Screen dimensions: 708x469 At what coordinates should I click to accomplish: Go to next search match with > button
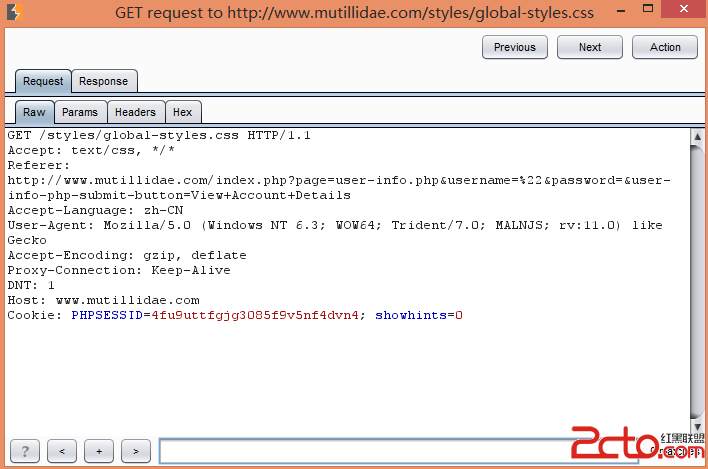pyautogui.click(x=136, y=451)
